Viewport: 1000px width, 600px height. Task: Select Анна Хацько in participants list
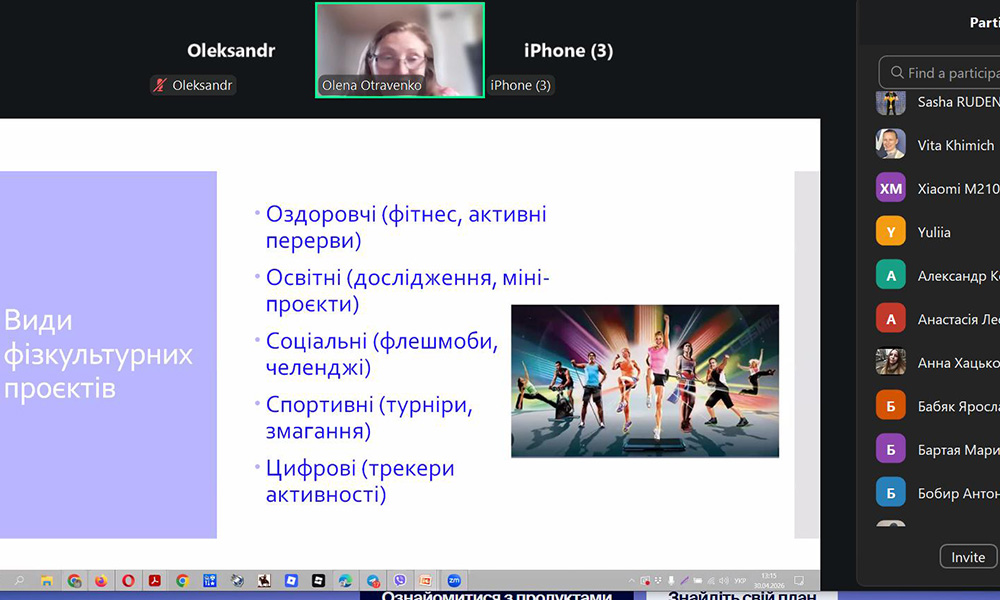point(938,362)
